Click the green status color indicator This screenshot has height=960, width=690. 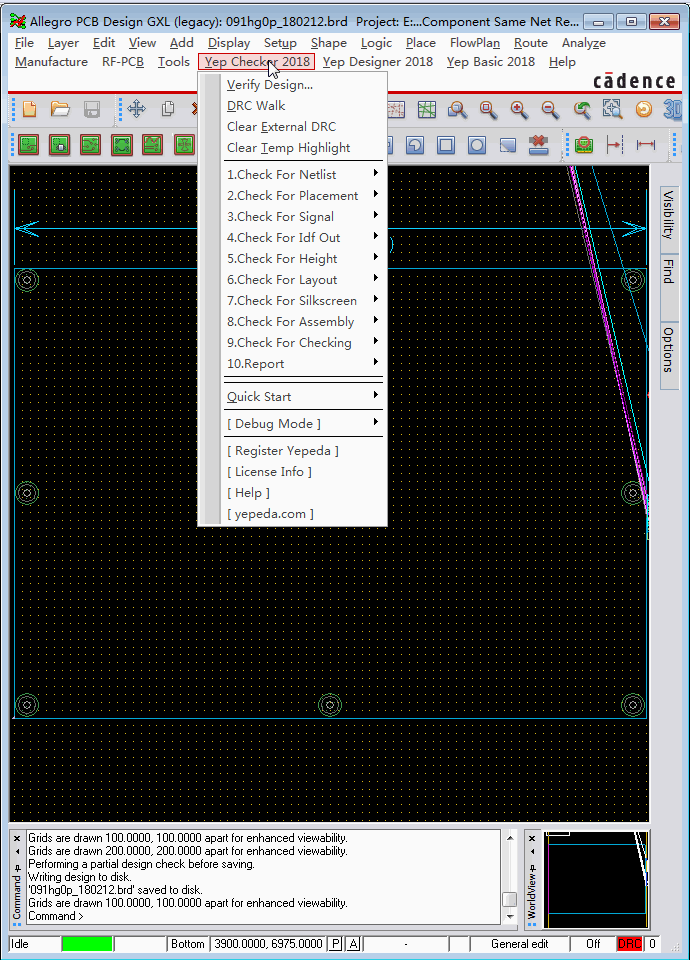pyautogui.click(x=87, y=943)
